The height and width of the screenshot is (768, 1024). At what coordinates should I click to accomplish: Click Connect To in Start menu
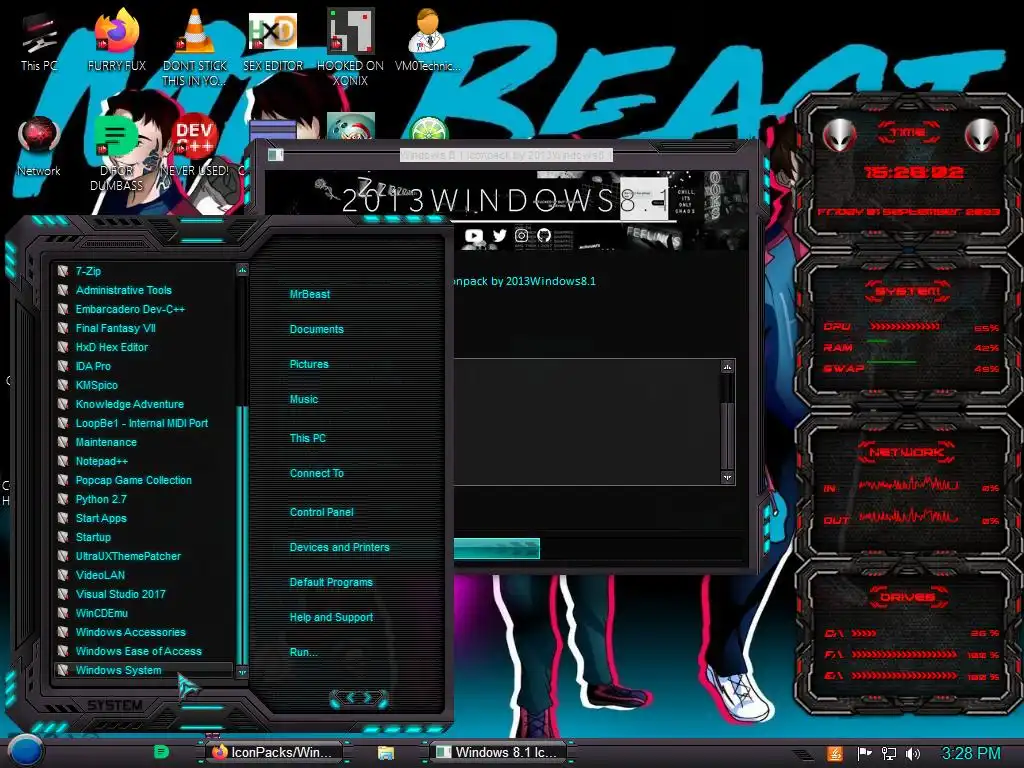(316, 473)
